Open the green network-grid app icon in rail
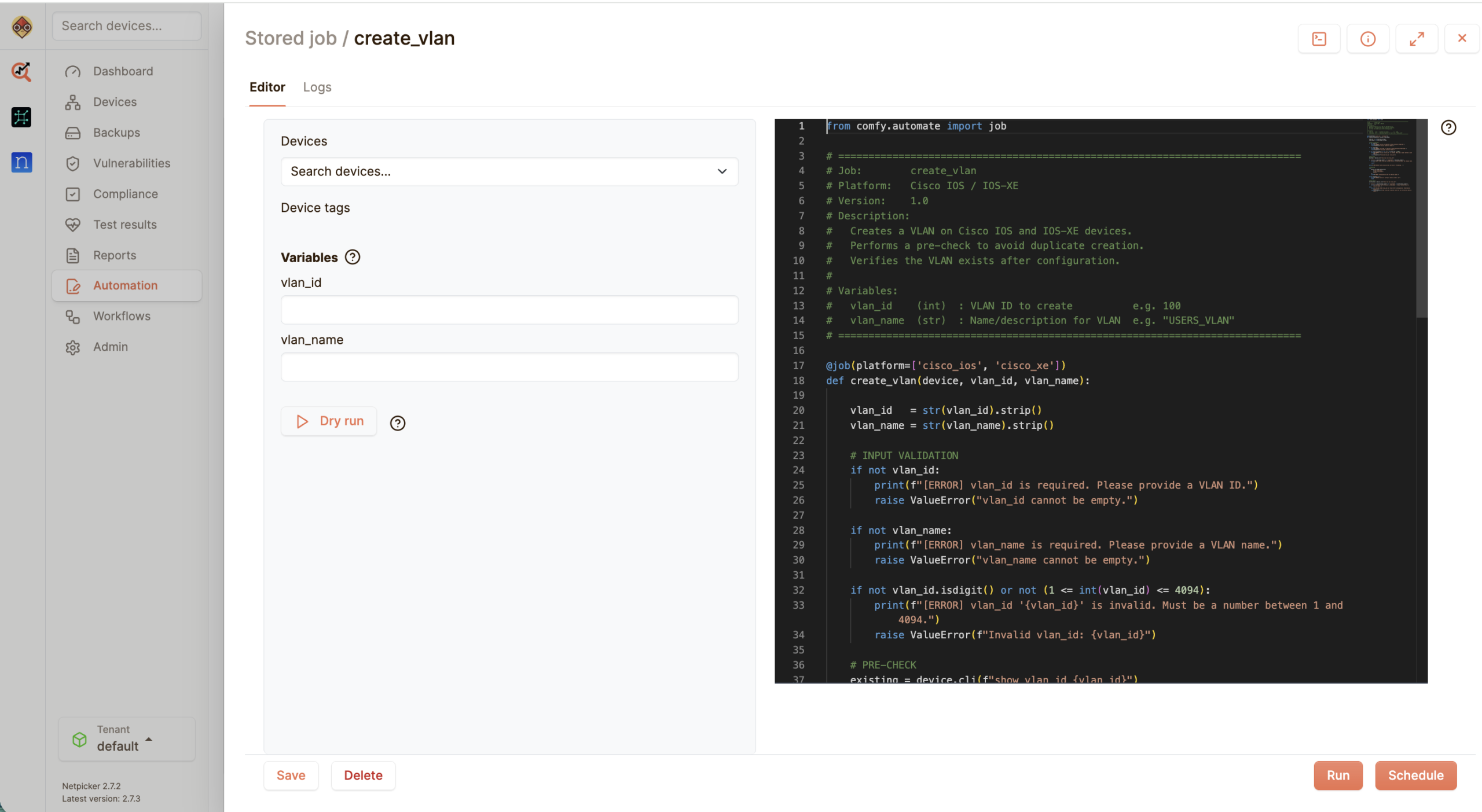This screenshot has width=1482, height=812. tap(21, 117)
